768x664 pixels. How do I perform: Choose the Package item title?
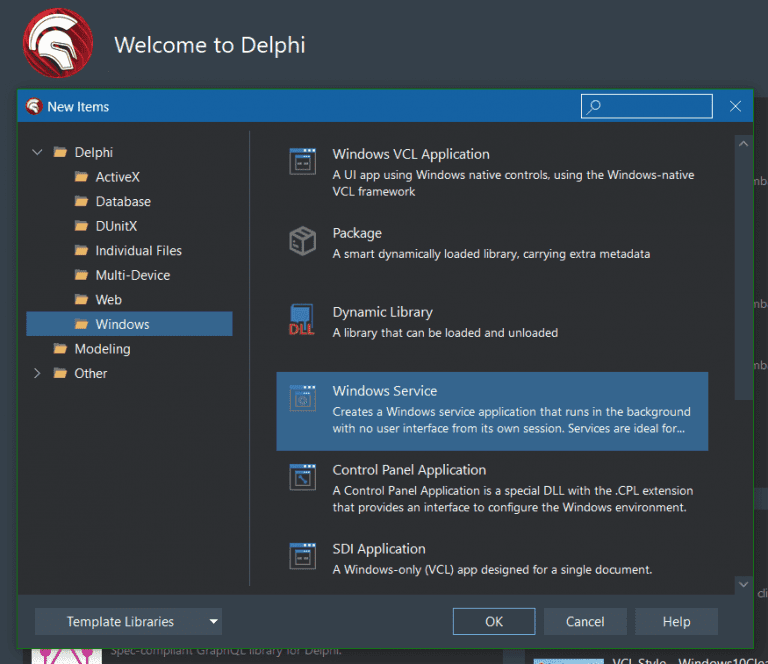pos(357,233)
